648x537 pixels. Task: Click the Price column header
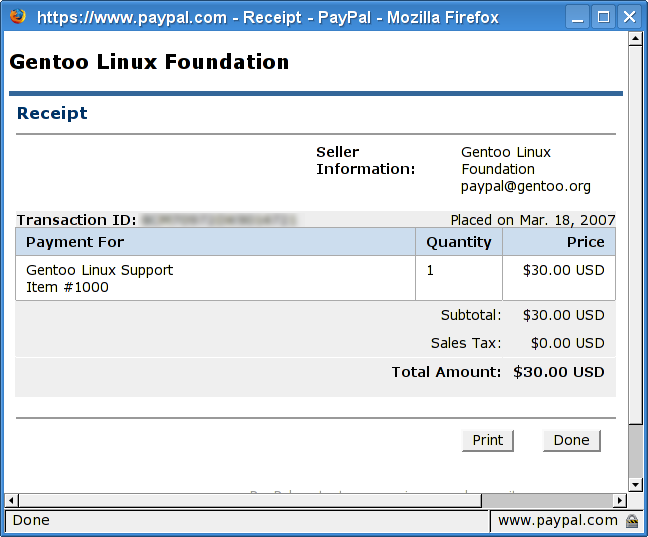point(585,242)
